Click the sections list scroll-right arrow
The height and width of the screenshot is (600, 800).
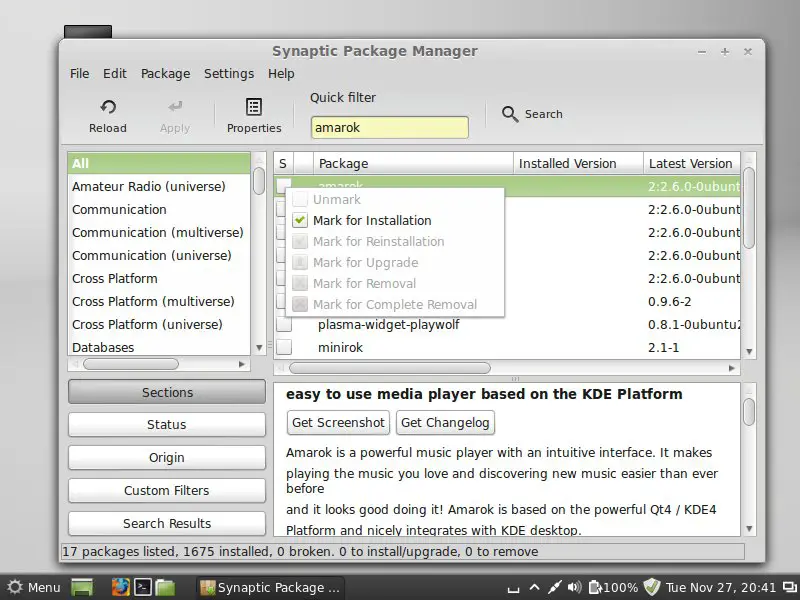point(242,364)
